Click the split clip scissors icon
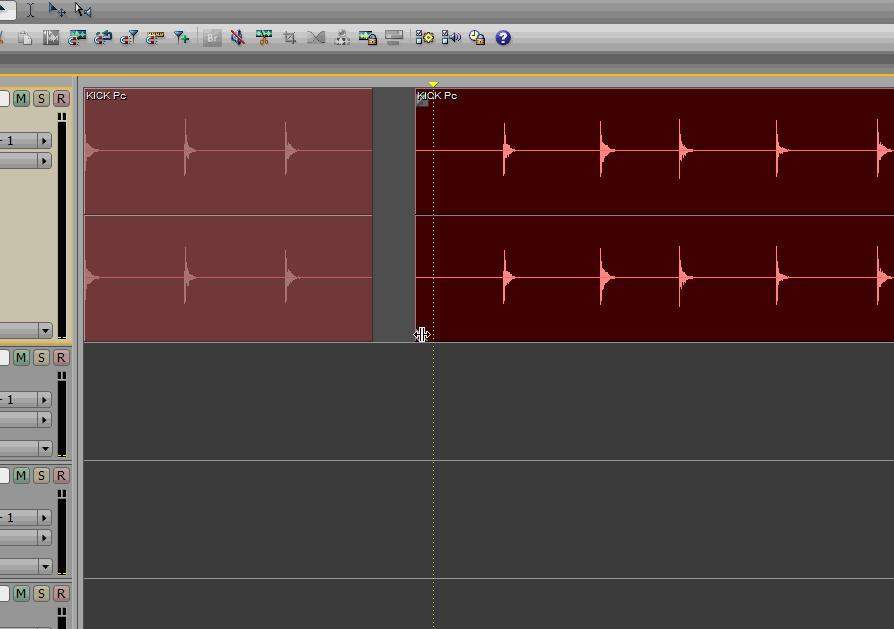The height and width of the screenshot is (629, 894). click(263, 38)
